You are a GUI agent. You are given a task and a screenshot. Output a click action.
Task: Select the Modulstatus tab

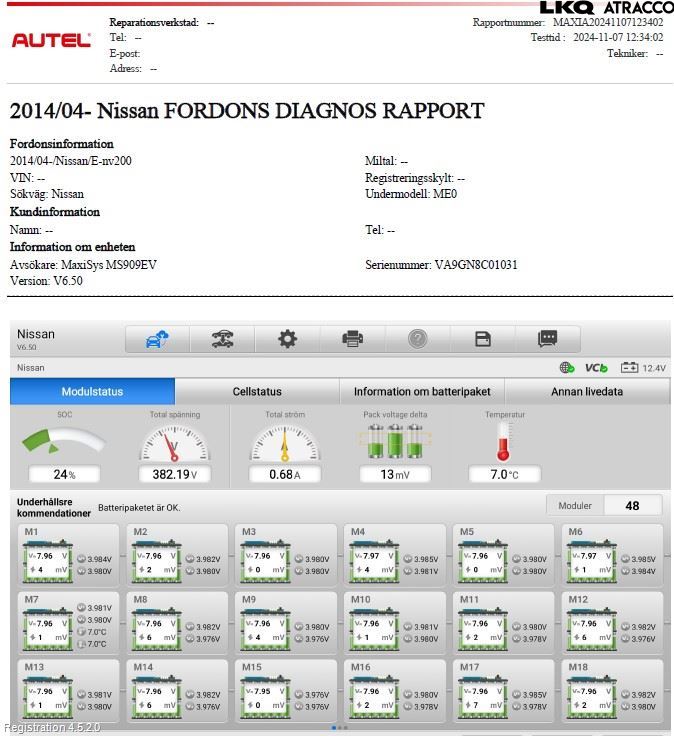[x=92, y=392]
